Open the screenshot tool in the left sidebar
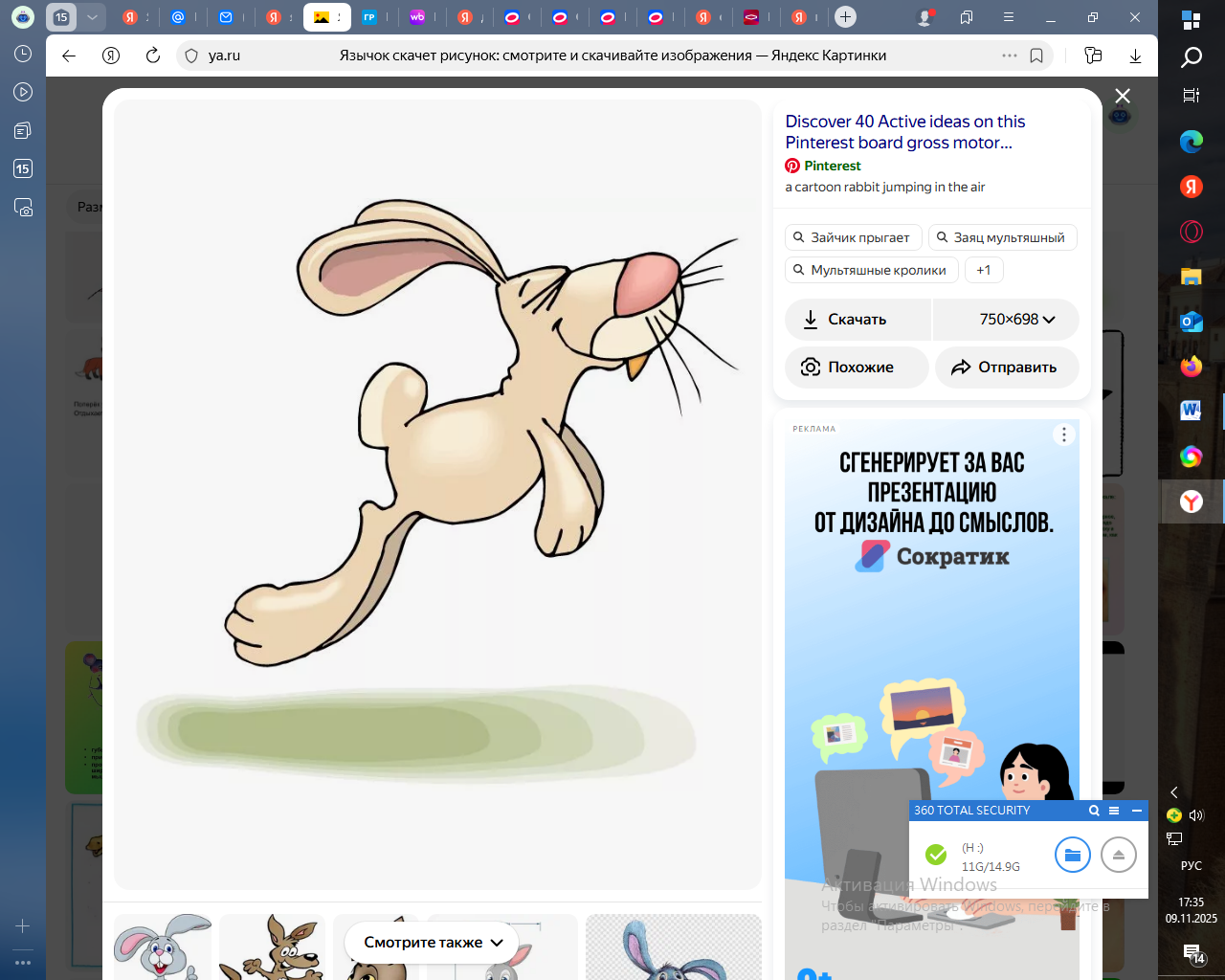The image size is (1225, 980). tap(23, 207)
